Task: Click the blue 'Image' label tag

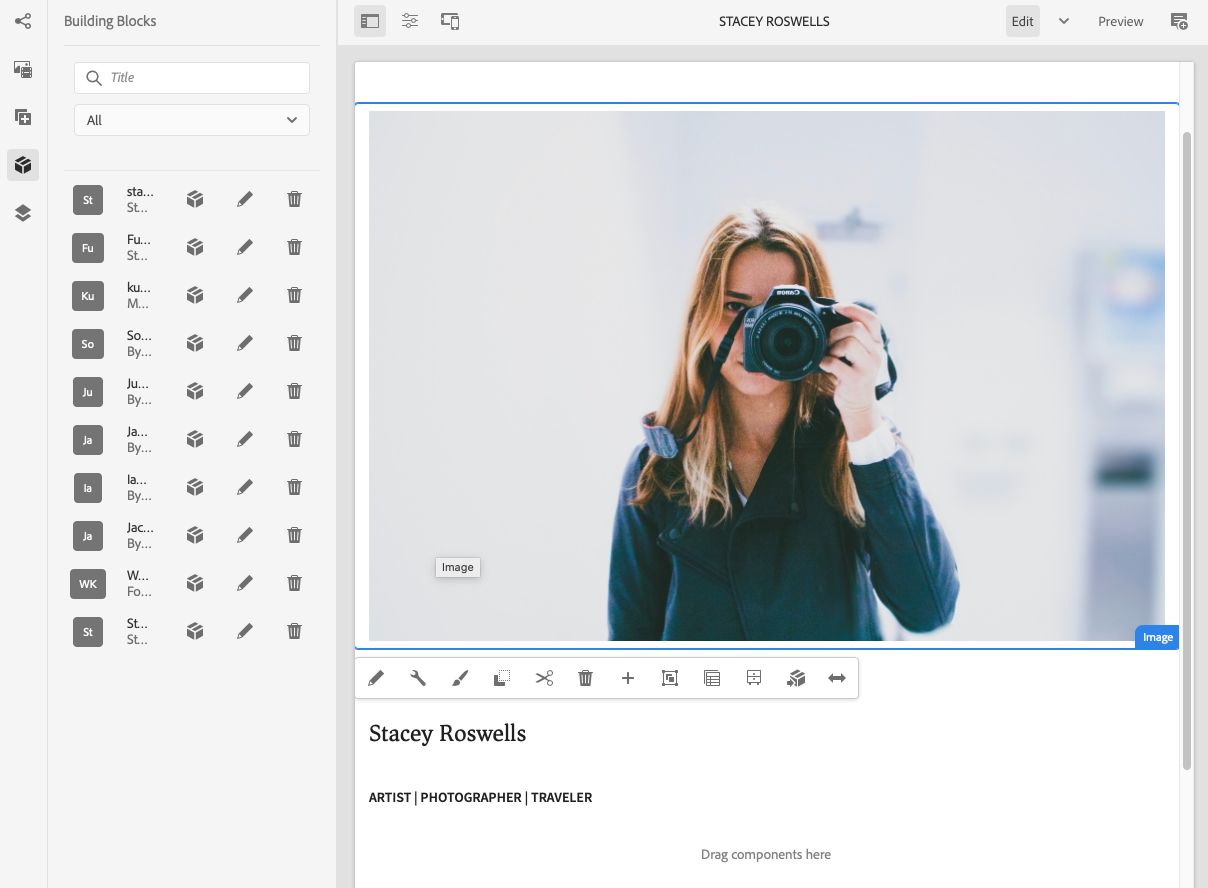Action: click(1157, 637)
